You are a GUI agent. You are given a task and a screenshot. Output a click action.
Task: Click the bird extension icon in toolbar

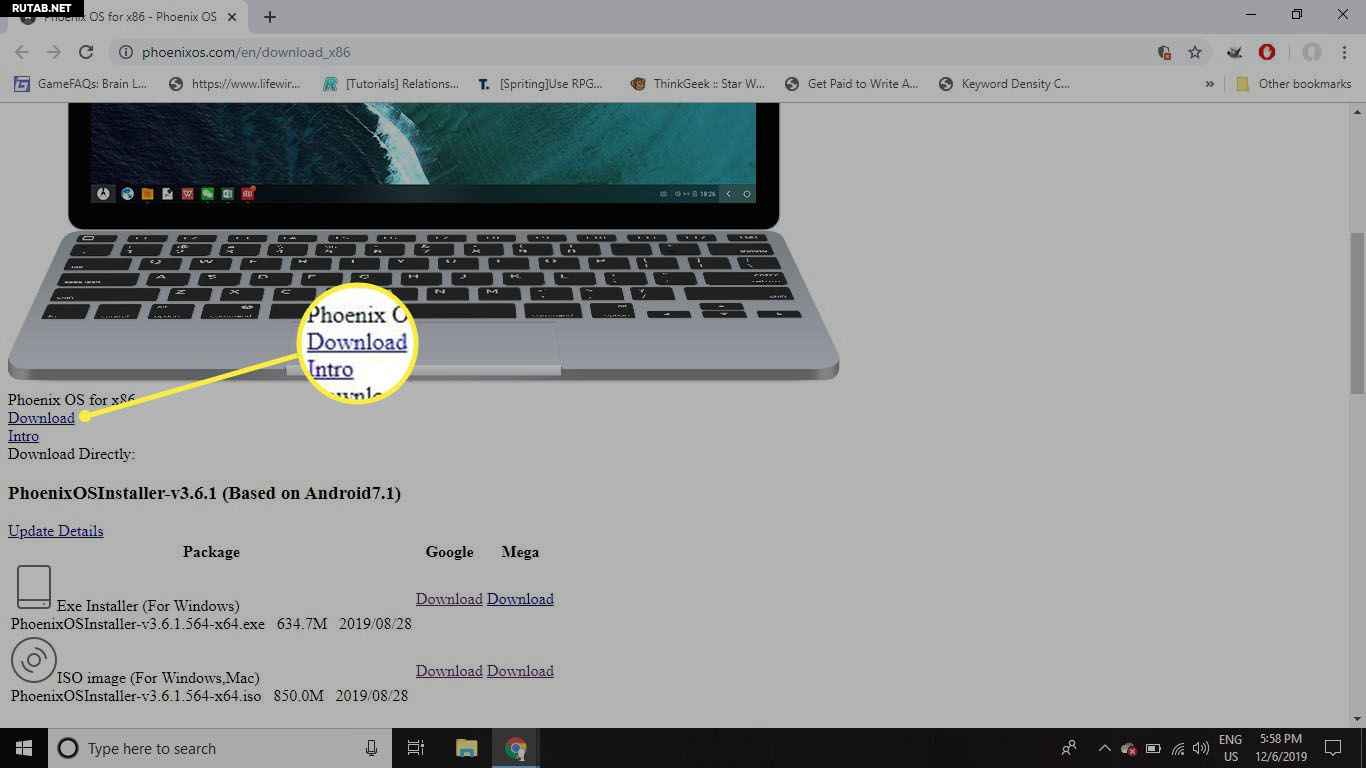point(1235,52)
